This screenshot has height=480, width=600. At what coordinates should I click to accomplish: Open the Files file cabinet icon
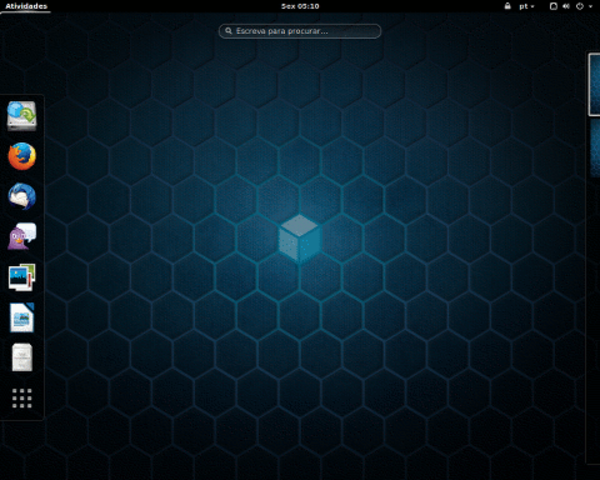(22, 358)
